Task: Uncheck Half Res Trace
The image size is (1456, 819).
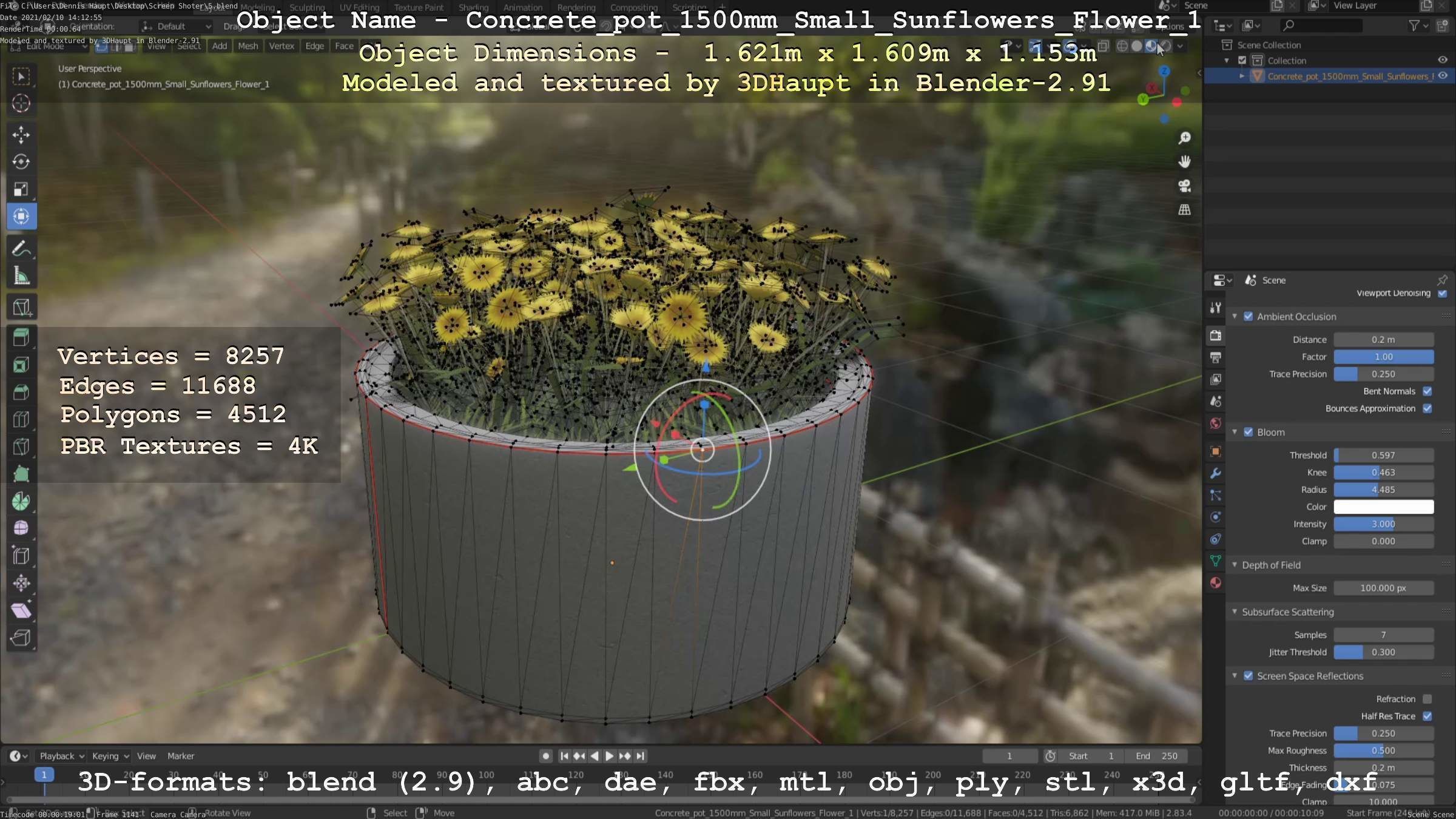Action: [x=1427, y=716]
